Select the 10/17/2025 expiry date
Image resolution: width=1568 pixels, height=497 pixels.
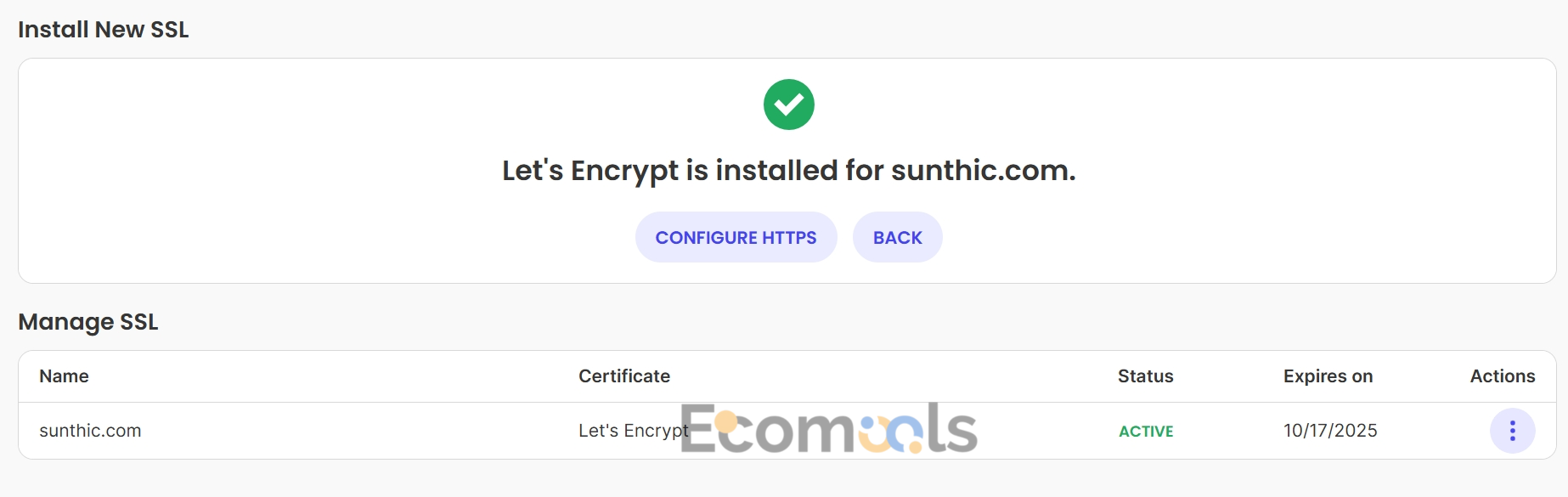(x=1330, y=431)
